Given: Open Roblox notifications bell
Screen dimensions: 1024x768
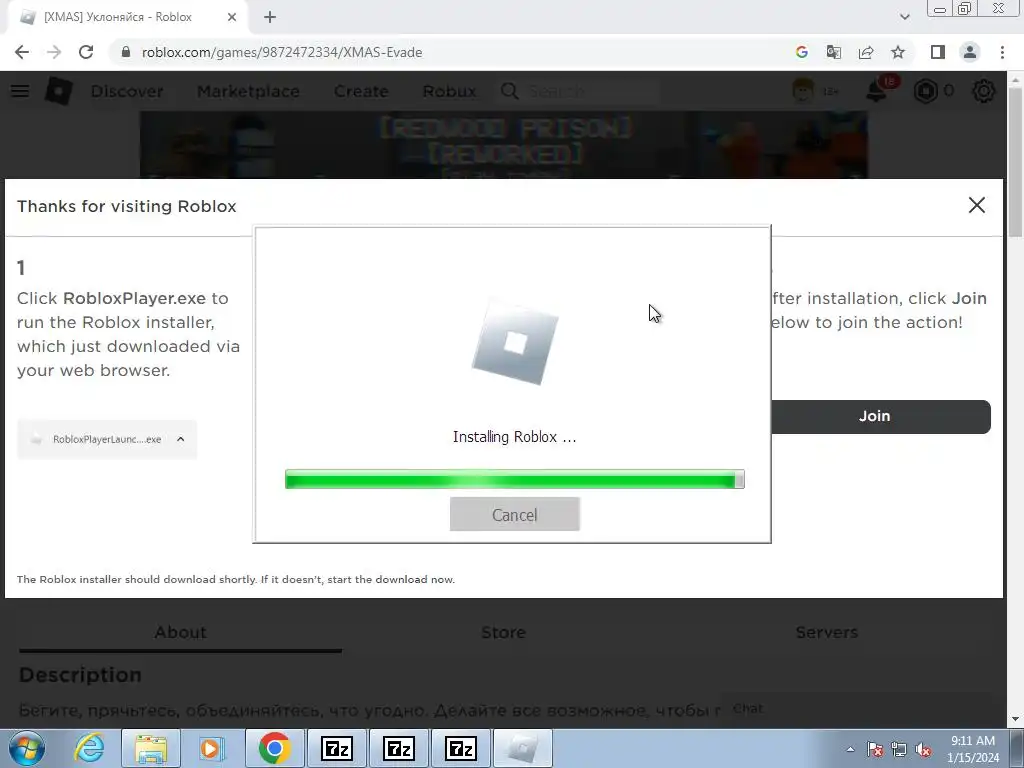Looking at the screenshot, I should [x=876, y=91].
